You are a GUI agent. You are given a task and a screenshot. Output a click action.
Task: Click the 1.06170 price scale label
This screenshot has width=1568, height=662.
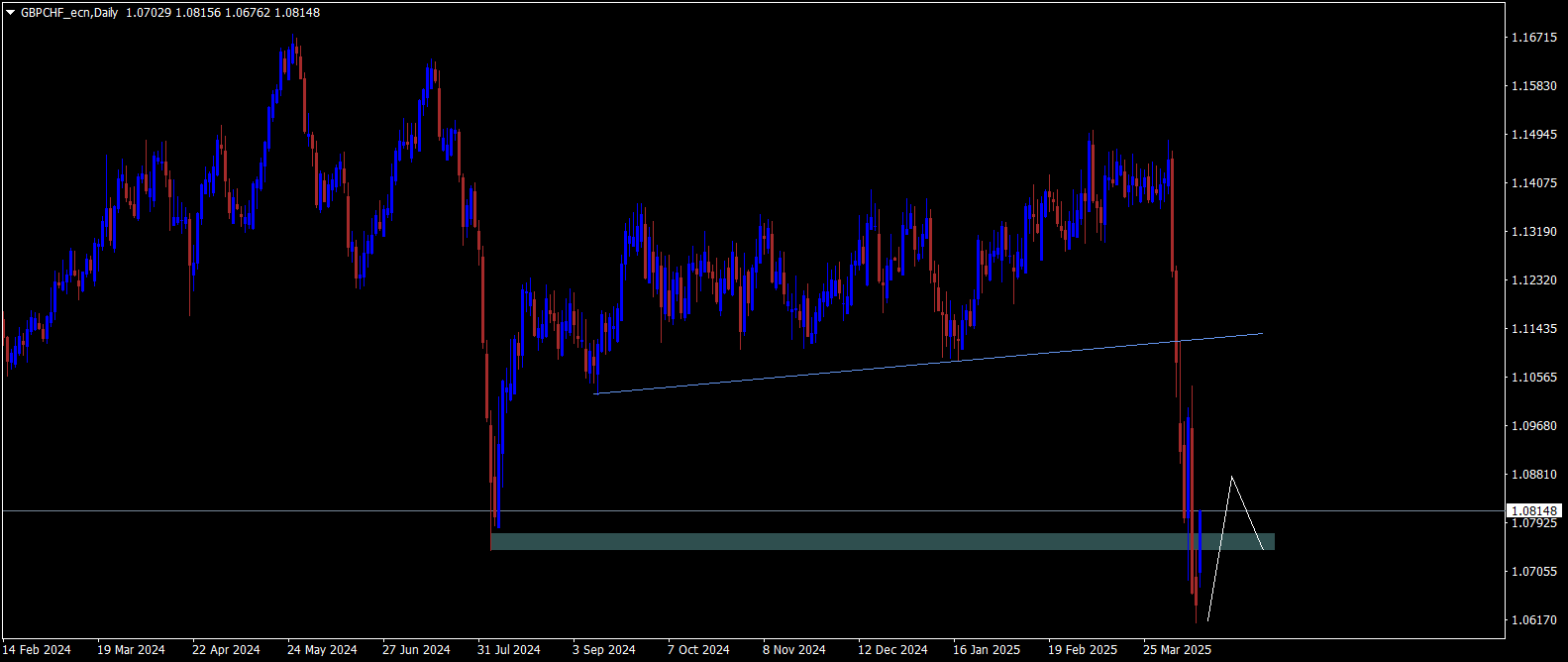tap(1533, 620)
